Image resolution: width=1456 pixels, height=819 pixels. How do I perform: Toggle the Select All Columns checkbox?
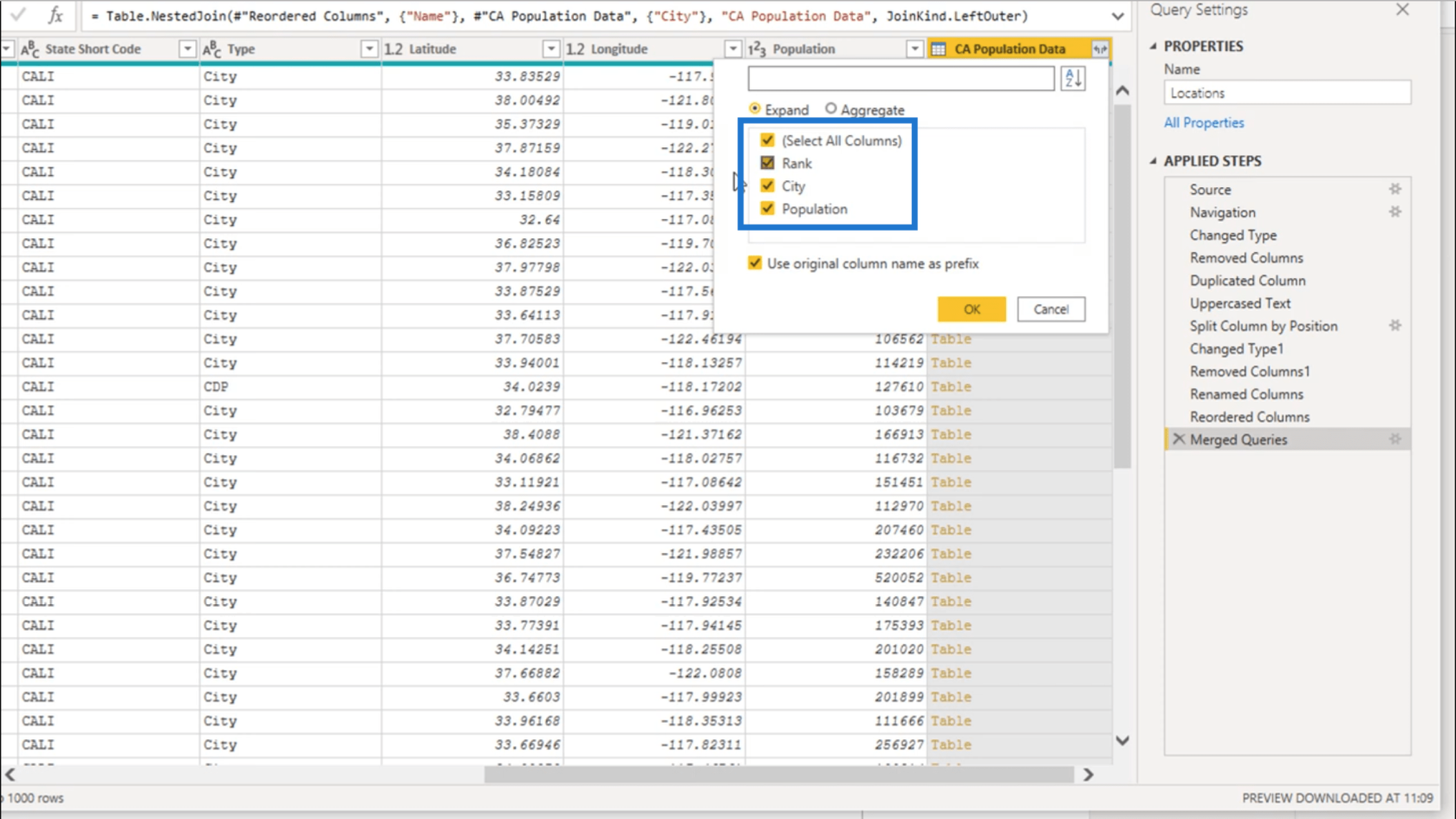click(768, 140)
